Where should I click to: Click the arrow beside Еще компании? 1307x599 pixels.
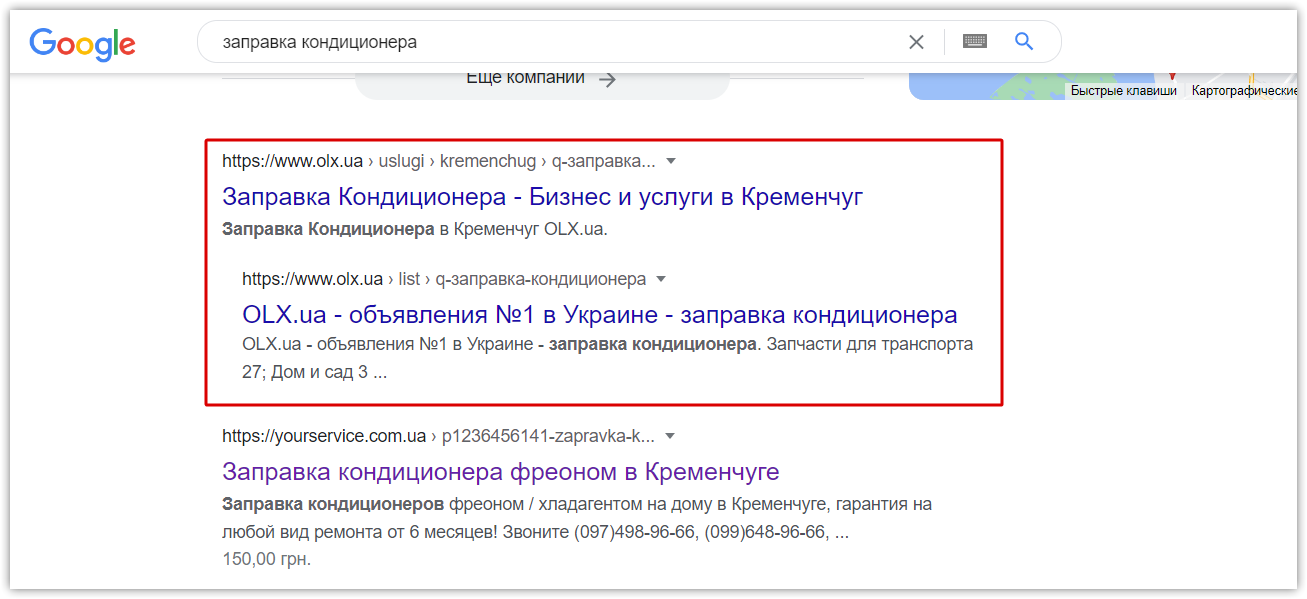coord(607,79)
